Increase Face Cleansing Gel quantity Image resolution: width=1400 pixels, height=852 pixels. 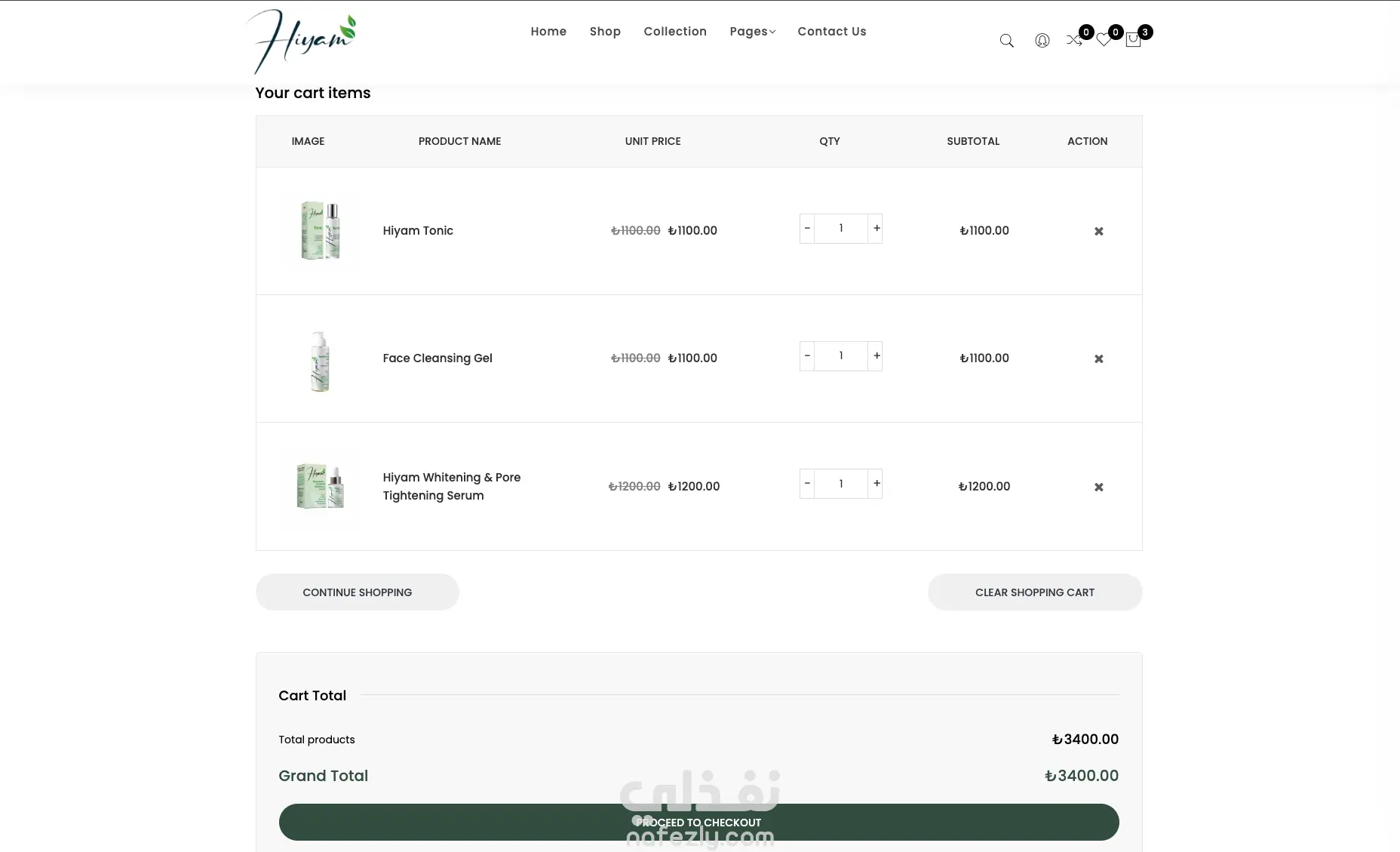click(x=876, y=355)
